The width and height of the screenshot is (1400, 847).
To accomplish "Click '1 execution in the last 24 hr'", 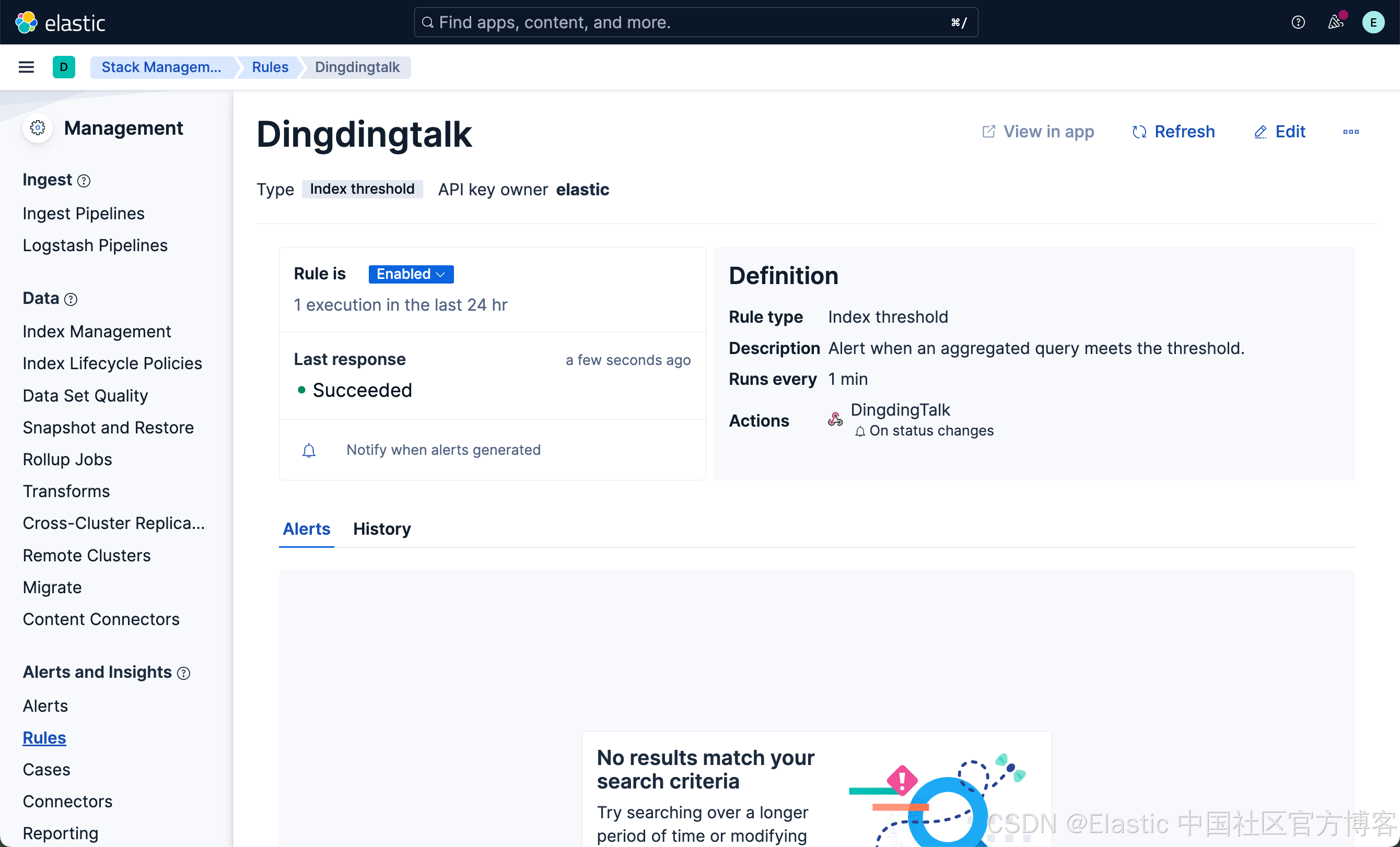I will (x=400, y=305).
